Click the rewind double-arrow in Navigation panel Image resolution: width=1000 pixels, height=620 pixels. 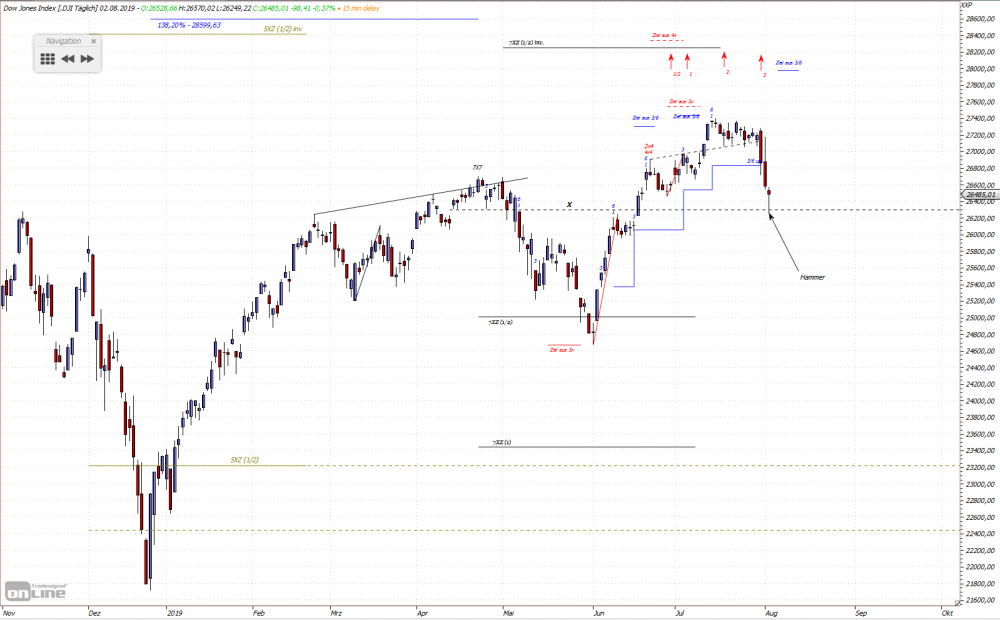pyautogui.click(x=68, y=59)
